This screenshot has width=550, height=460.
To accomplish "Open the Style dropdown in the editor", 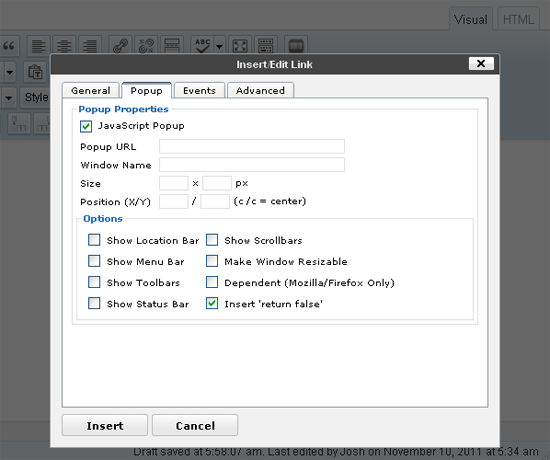I will 35,97.
